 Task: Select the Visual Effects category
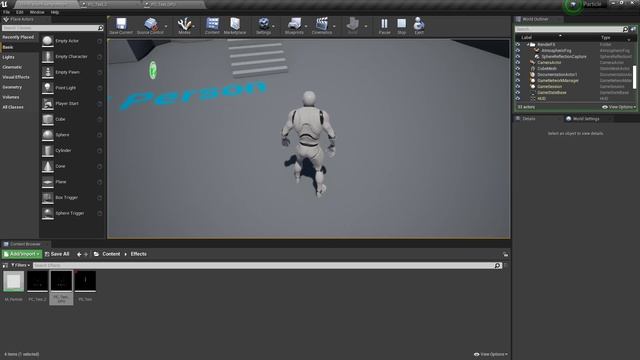click(16, 77)
